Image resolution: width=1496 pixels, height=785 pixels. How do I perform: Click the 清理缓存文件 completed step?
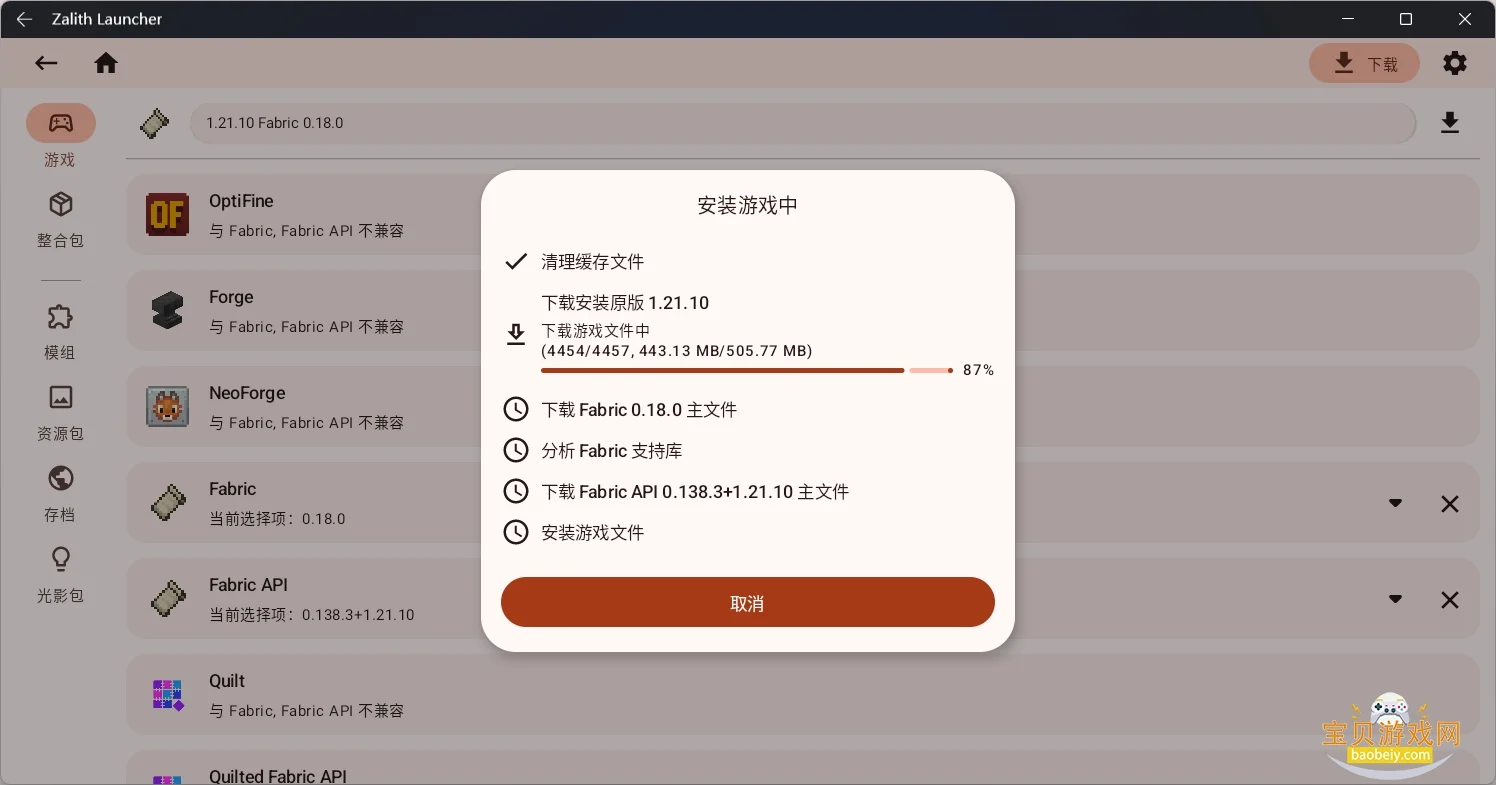593,262
